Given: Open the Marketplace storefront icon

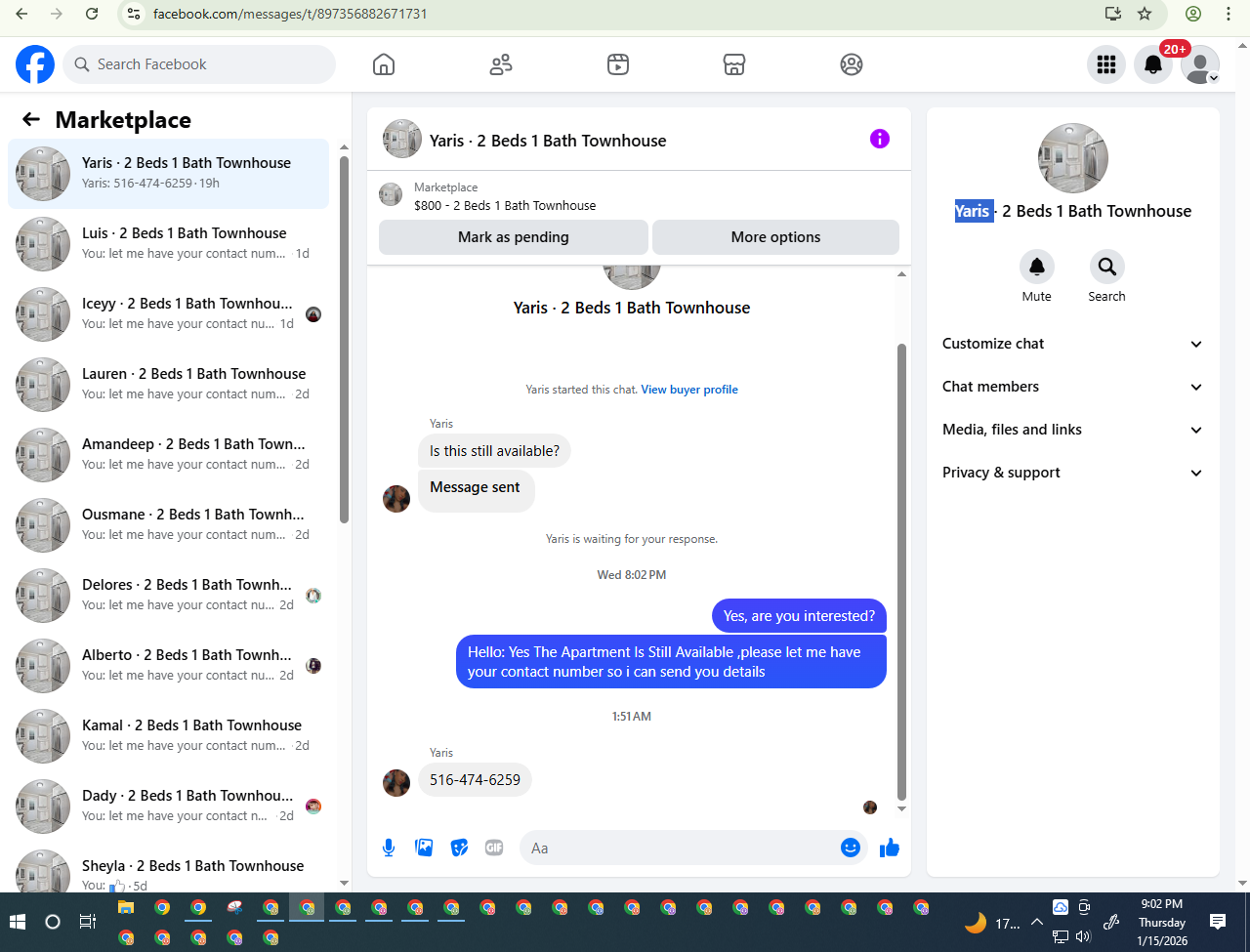Looking at the screenshot, I should [x=734, y=64].
